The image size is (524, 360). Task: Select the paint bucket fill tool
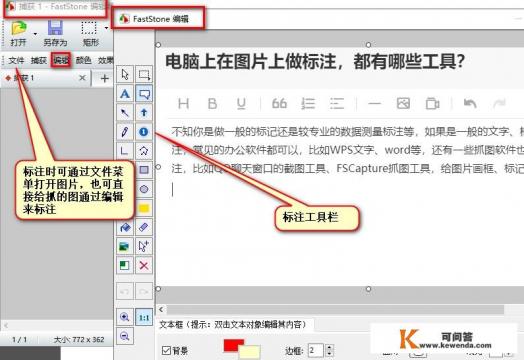click(x=125, y=228)
